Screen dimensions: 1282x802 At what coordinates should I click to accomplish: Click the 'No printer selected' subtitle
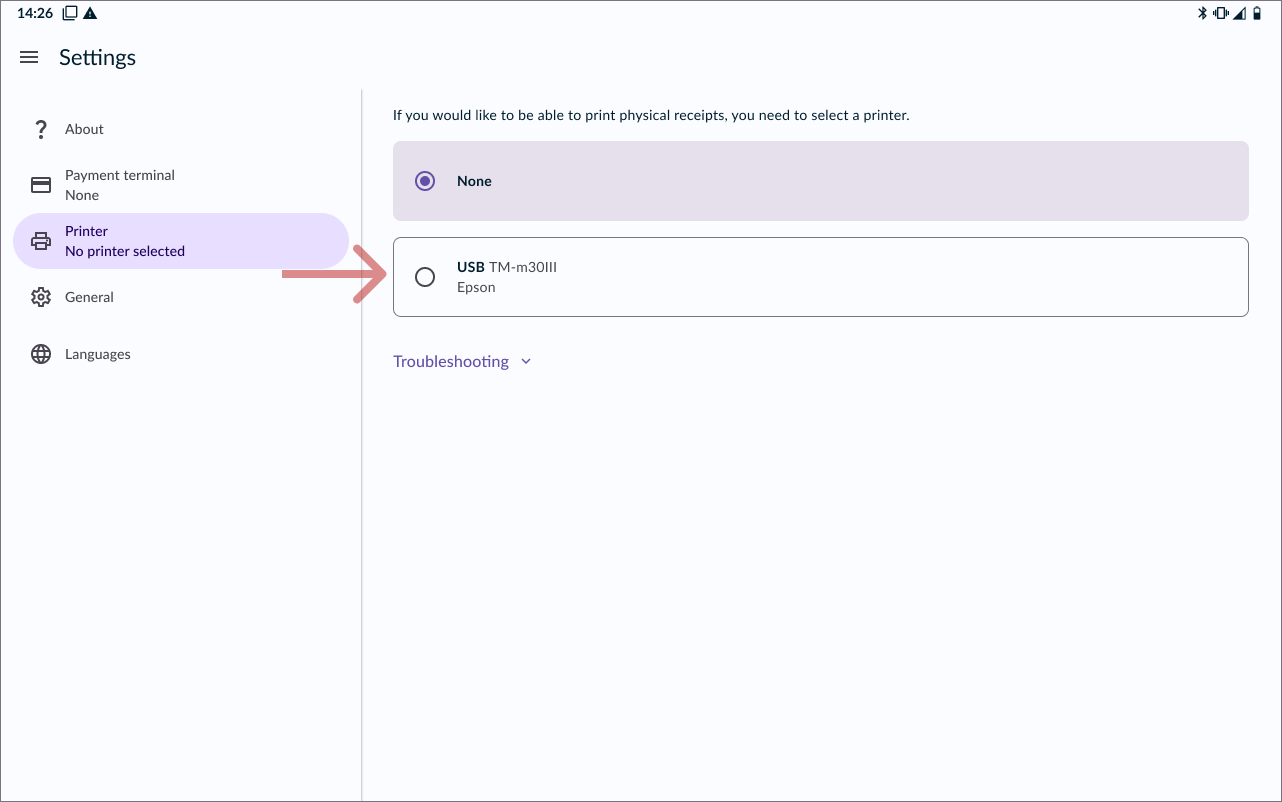tap(125, 251)
